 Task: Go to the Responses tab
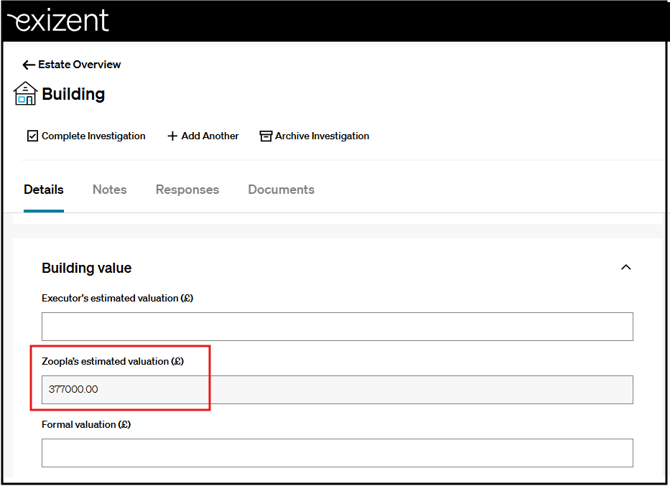(x=187, y=190)
